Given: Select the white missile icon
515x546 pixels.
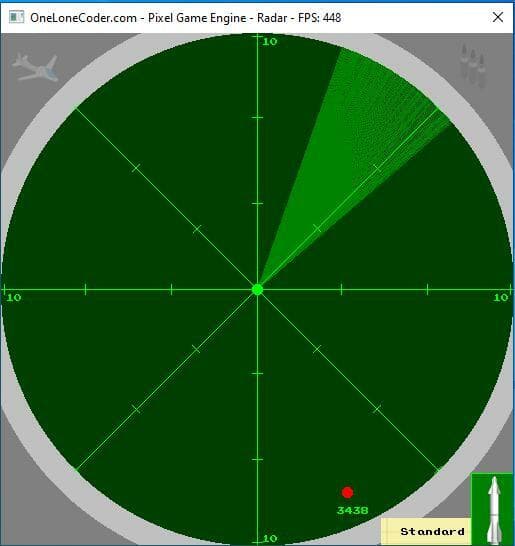Looking at the screenshot, I should (x=493, y=510).
